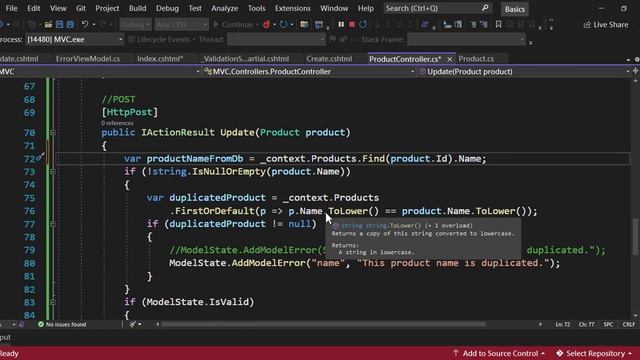The height and width of the screenshot is (360, 640).
Task: Click the Undo arrow icon
Action: click(x=84, y=24)
